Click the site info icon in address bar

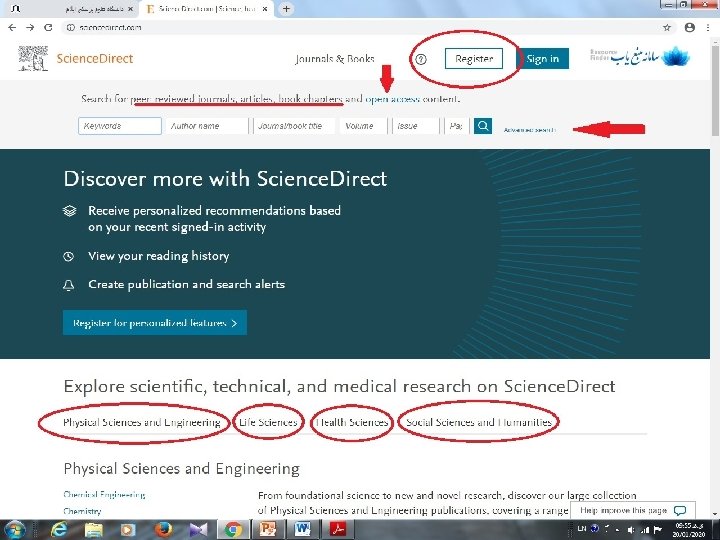click(70, 28)
